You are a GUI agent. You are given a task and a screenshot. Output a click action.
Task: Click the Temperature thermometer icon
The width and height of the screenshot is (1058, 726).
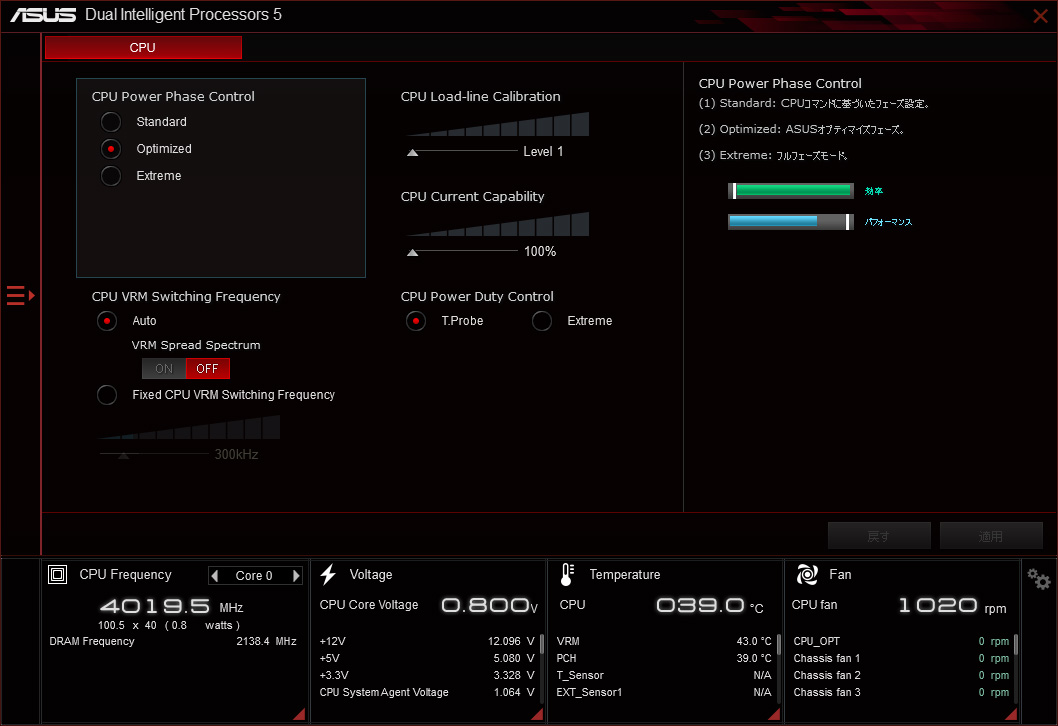pos(567,574)
